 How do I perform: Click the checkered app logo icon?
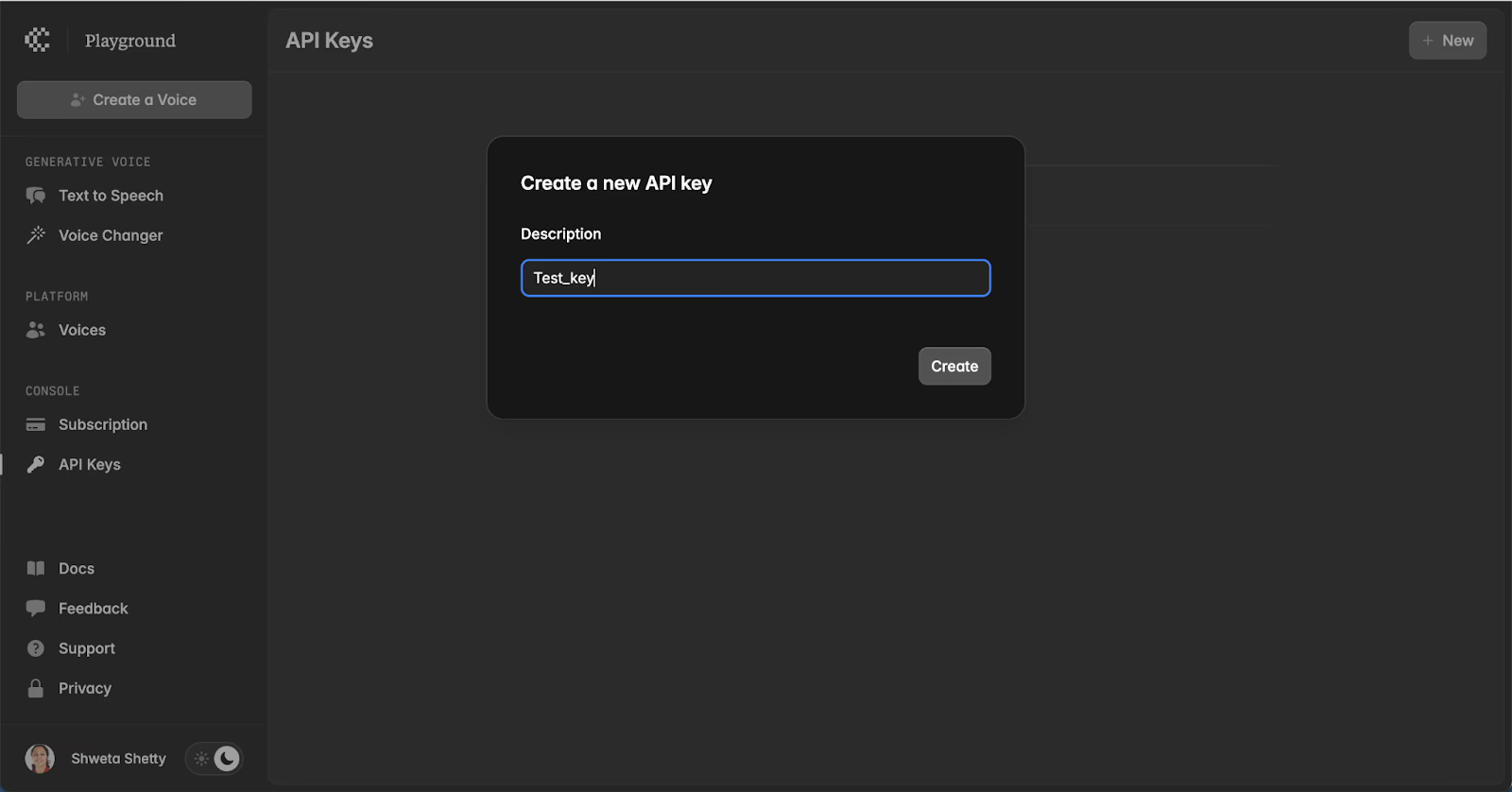point(37,40)
